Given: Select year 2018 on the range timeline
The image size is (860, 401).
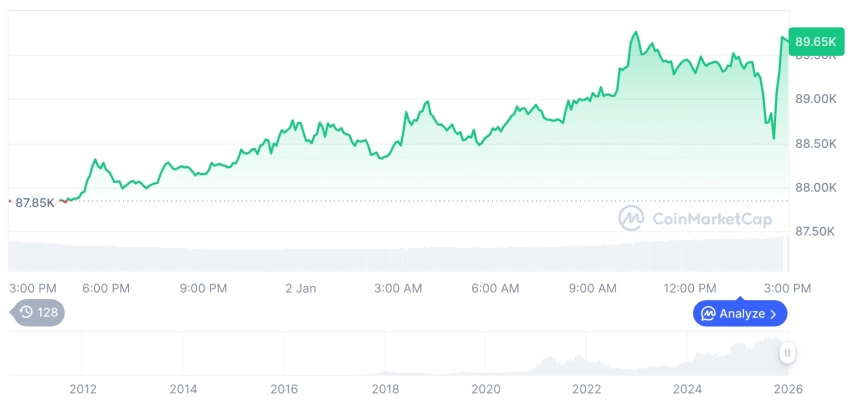Looking at the screenshot, I should click(385, 388).
